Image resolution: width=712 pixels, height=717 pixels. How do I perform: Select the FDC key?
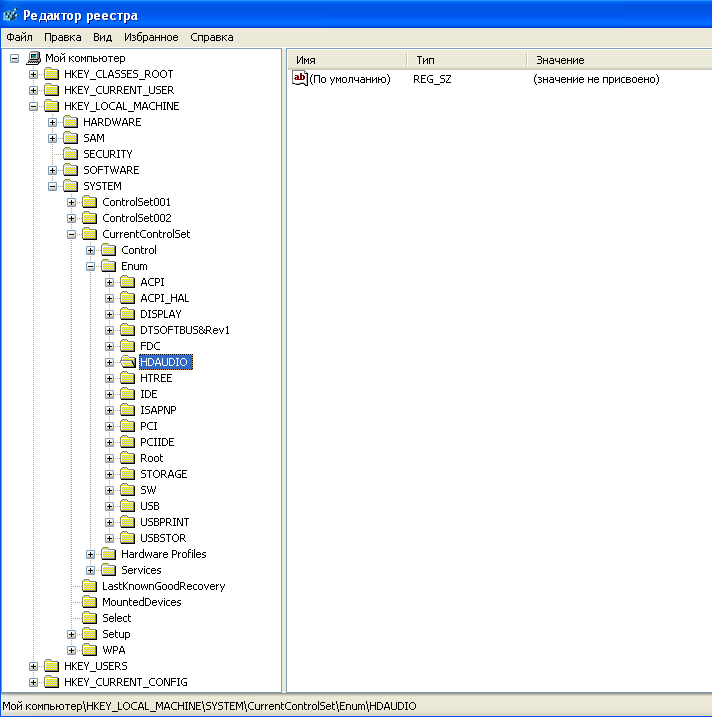point(150,346)
